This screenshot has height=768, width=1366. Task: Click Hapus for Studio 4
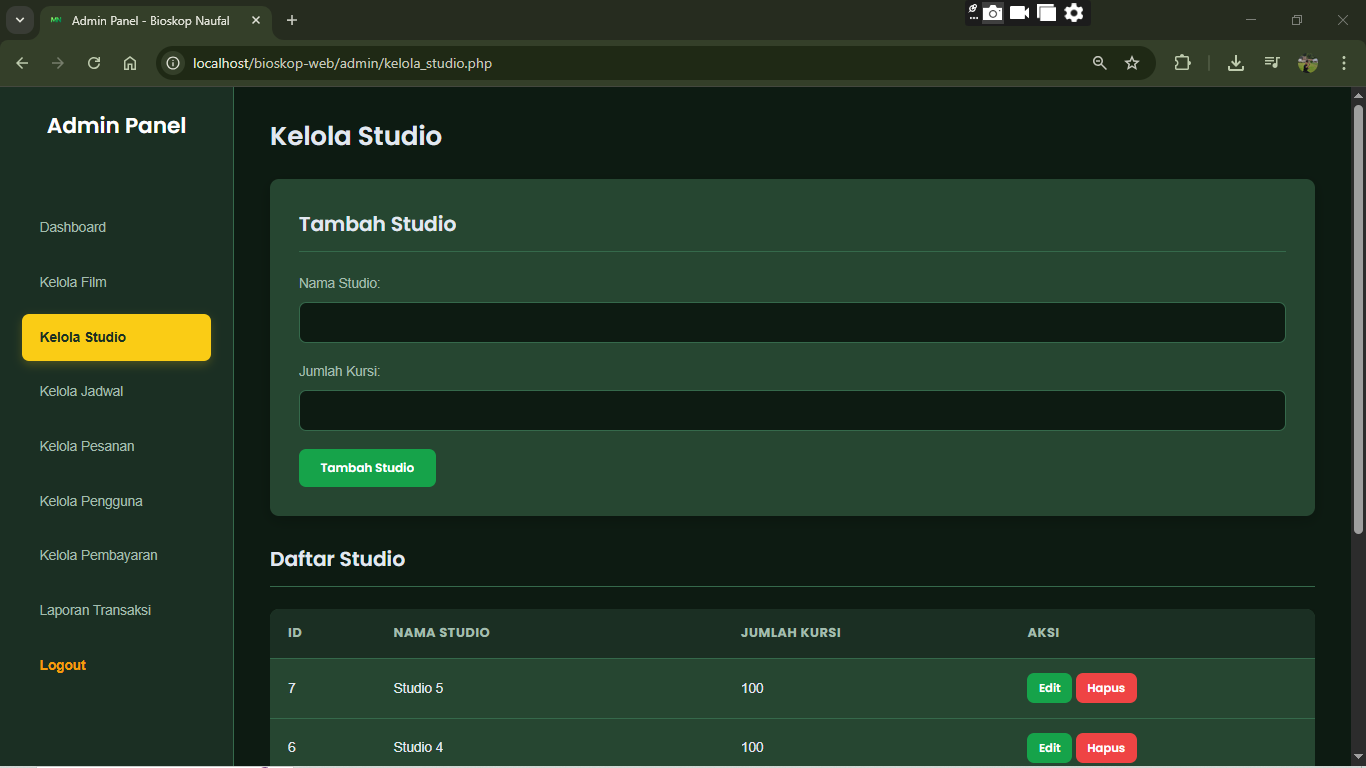(1106, 748)
